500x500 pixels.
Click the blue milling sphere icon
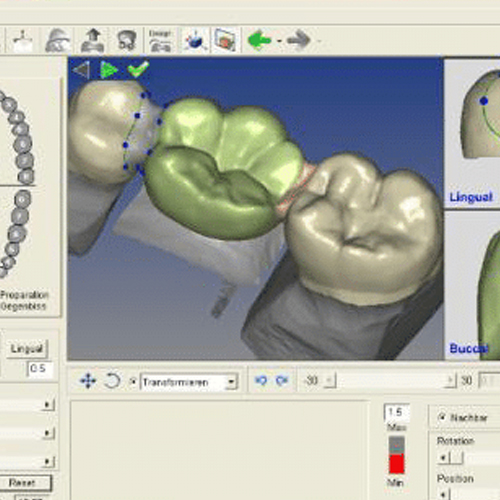pyautogui.click(x=195, y=41)
